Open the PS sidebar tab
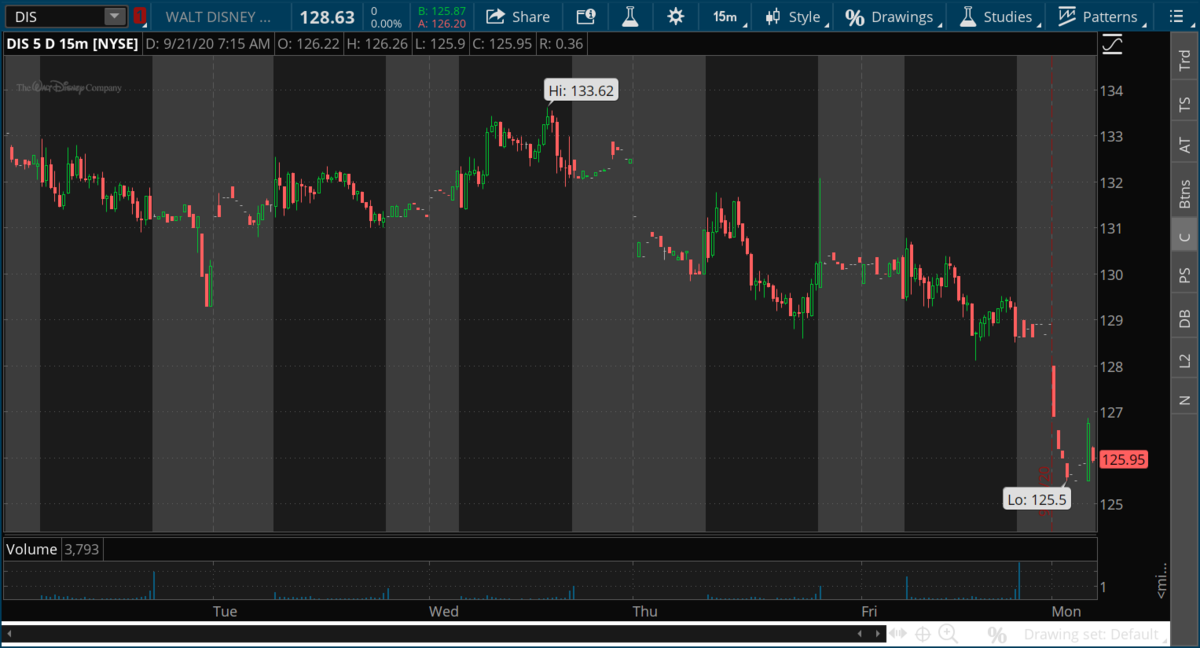The width and height of the screenshot is (1200, 648). (1185, 274)
